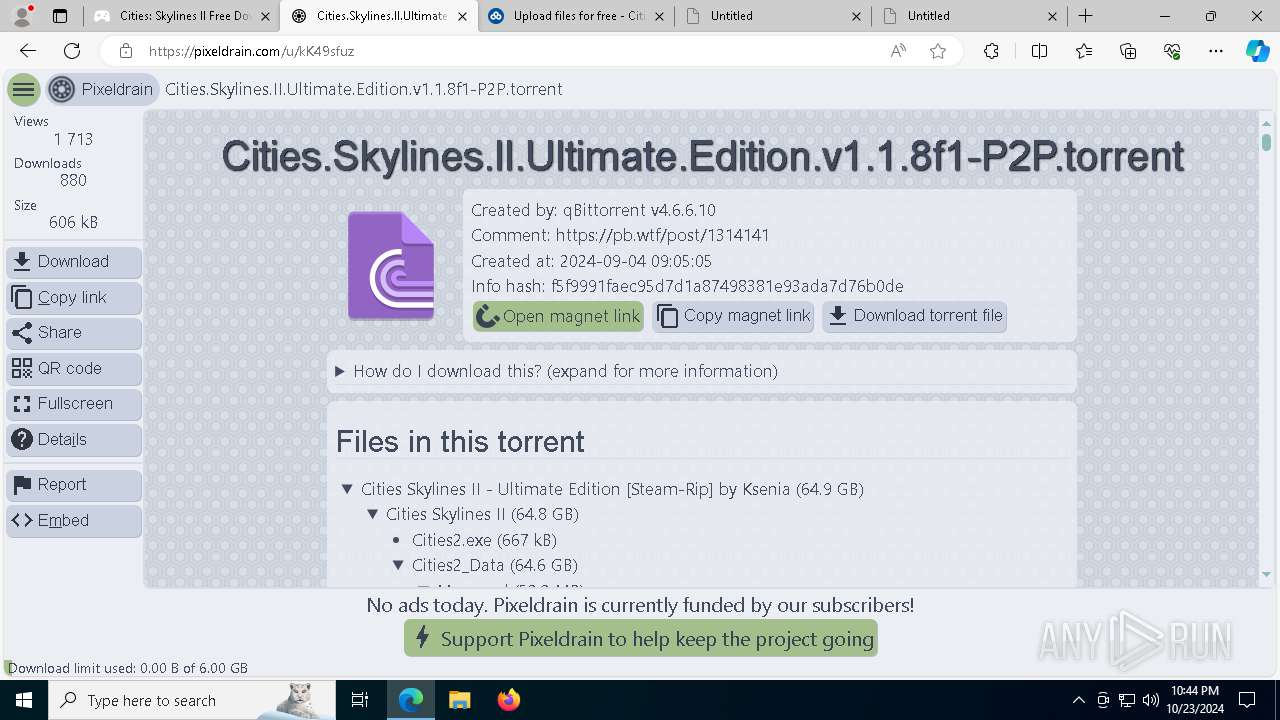Click Open magnet link button
Image resolution: width=1280 pixels, height=720 pixels.
tap(558, 316)
